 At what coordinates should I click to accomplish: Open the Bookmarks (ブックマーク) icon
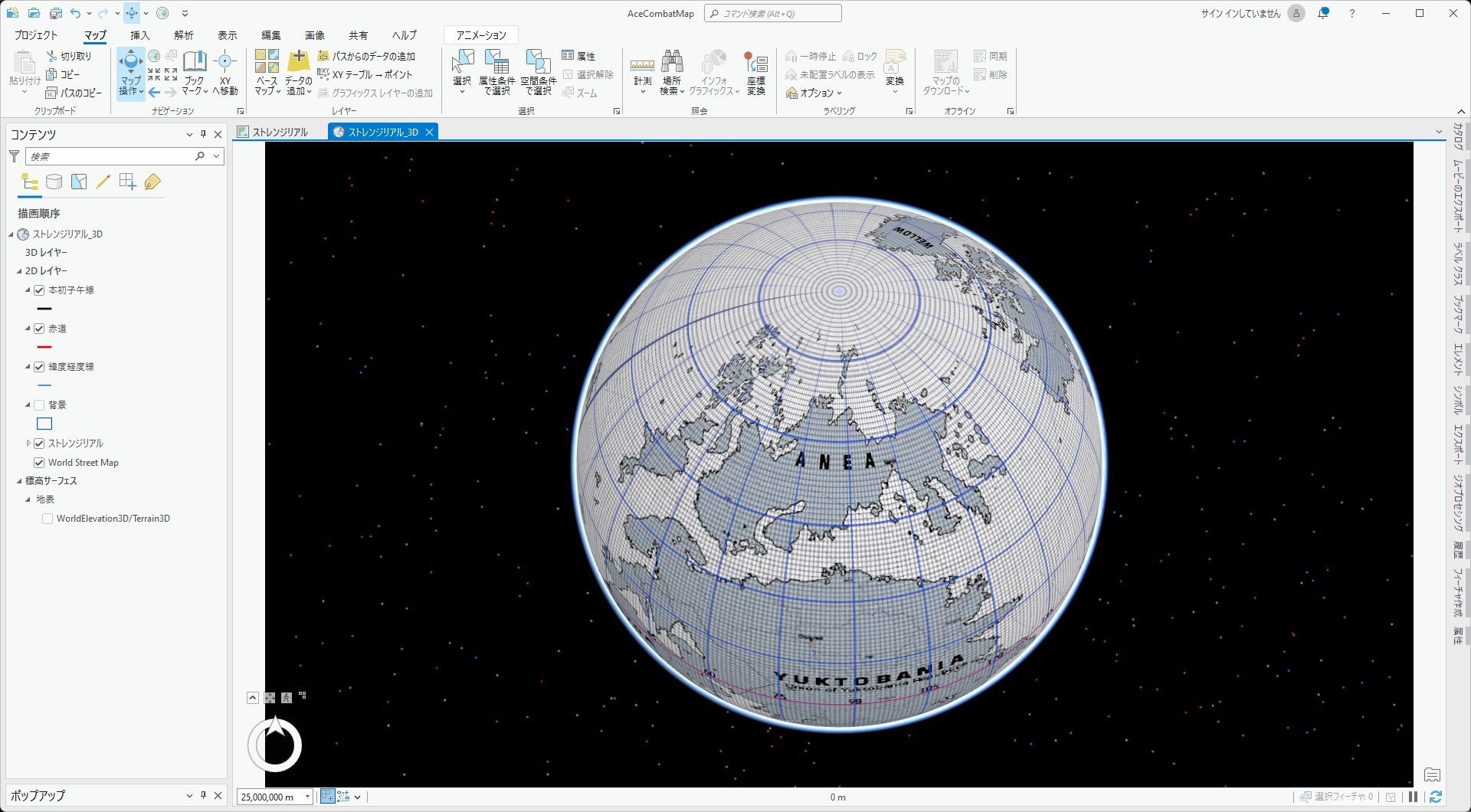coord(195,63)
